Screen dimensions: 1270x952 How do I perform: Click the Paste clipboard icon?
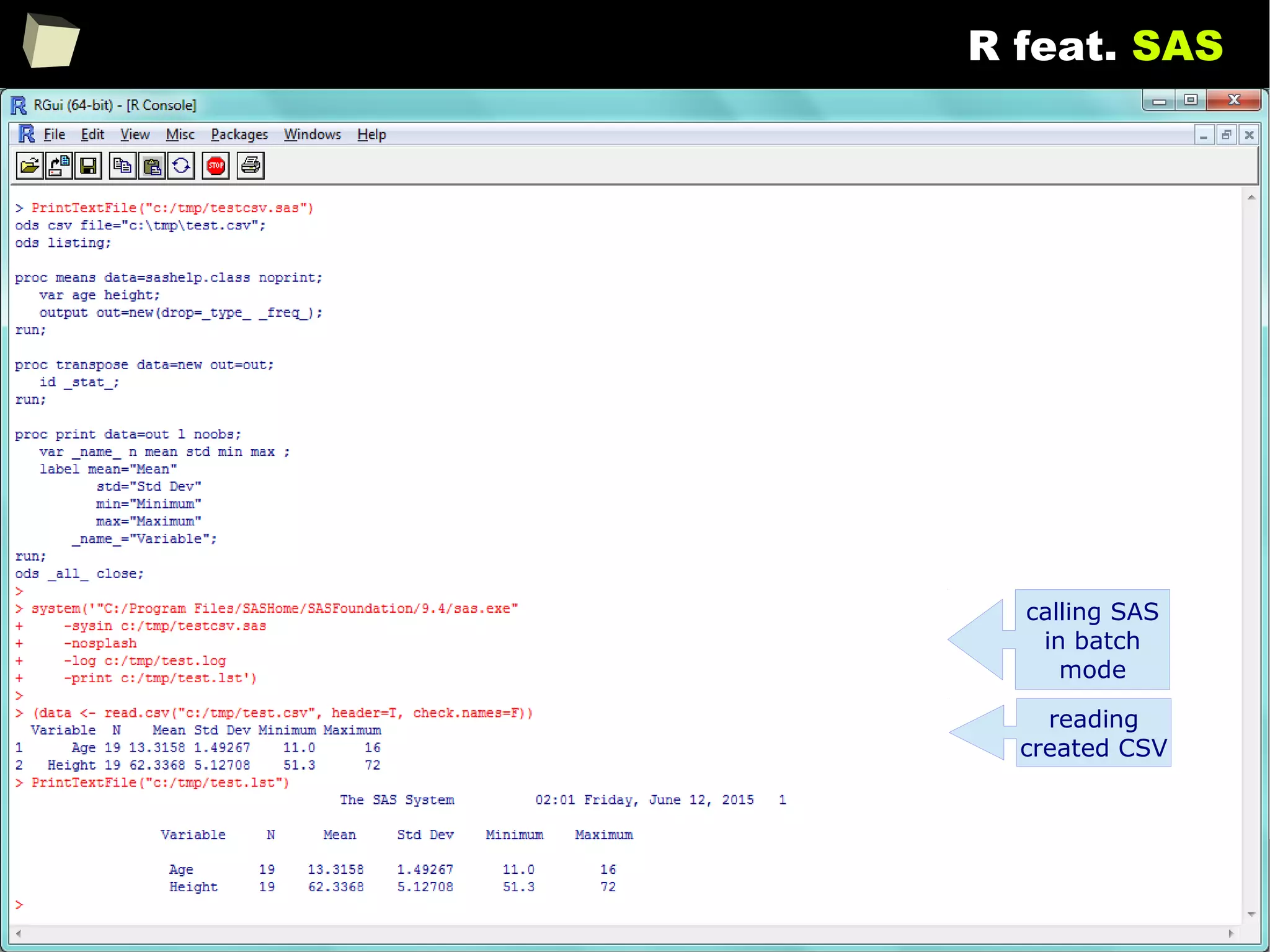coord(152,166)
